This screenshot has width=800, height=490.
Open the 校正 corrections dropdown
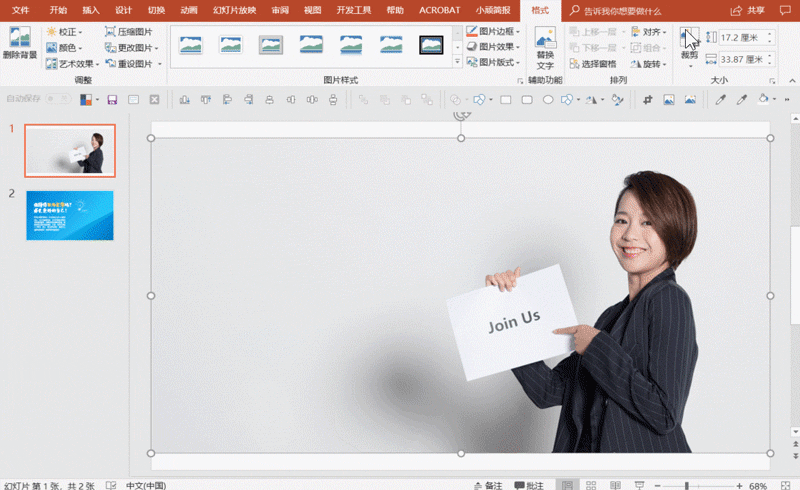point(64,32)
